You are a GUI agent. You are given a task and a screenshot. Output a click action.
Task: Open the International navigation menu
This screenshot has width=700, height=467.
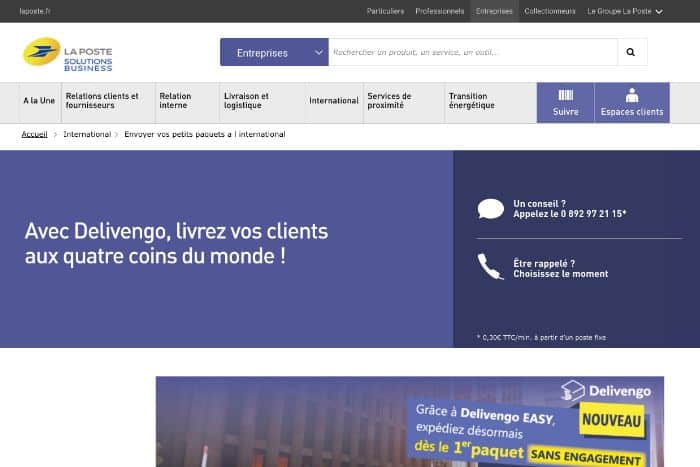(x=333, y=101)
